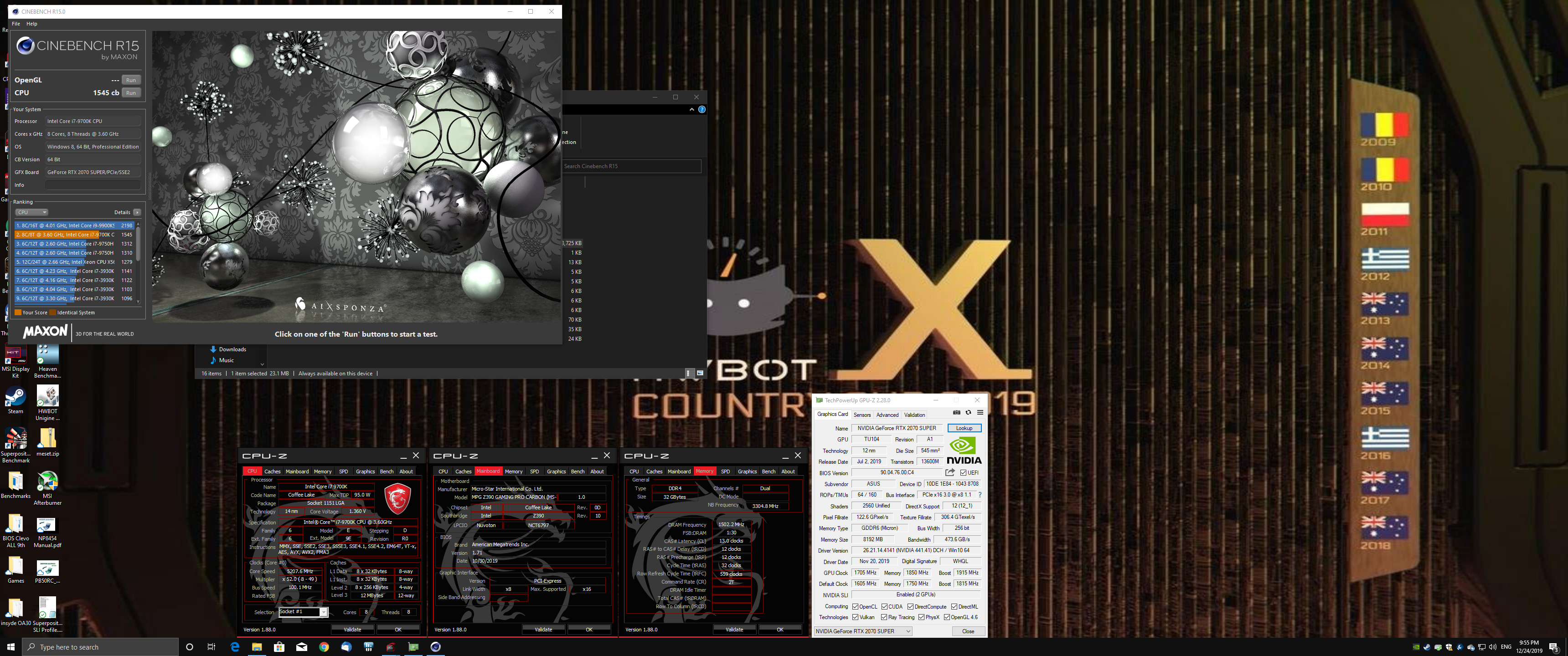Select Downloads in Explorer navigation pane
The height and width of the screenshot is (656, 1568).
(232, 349)
